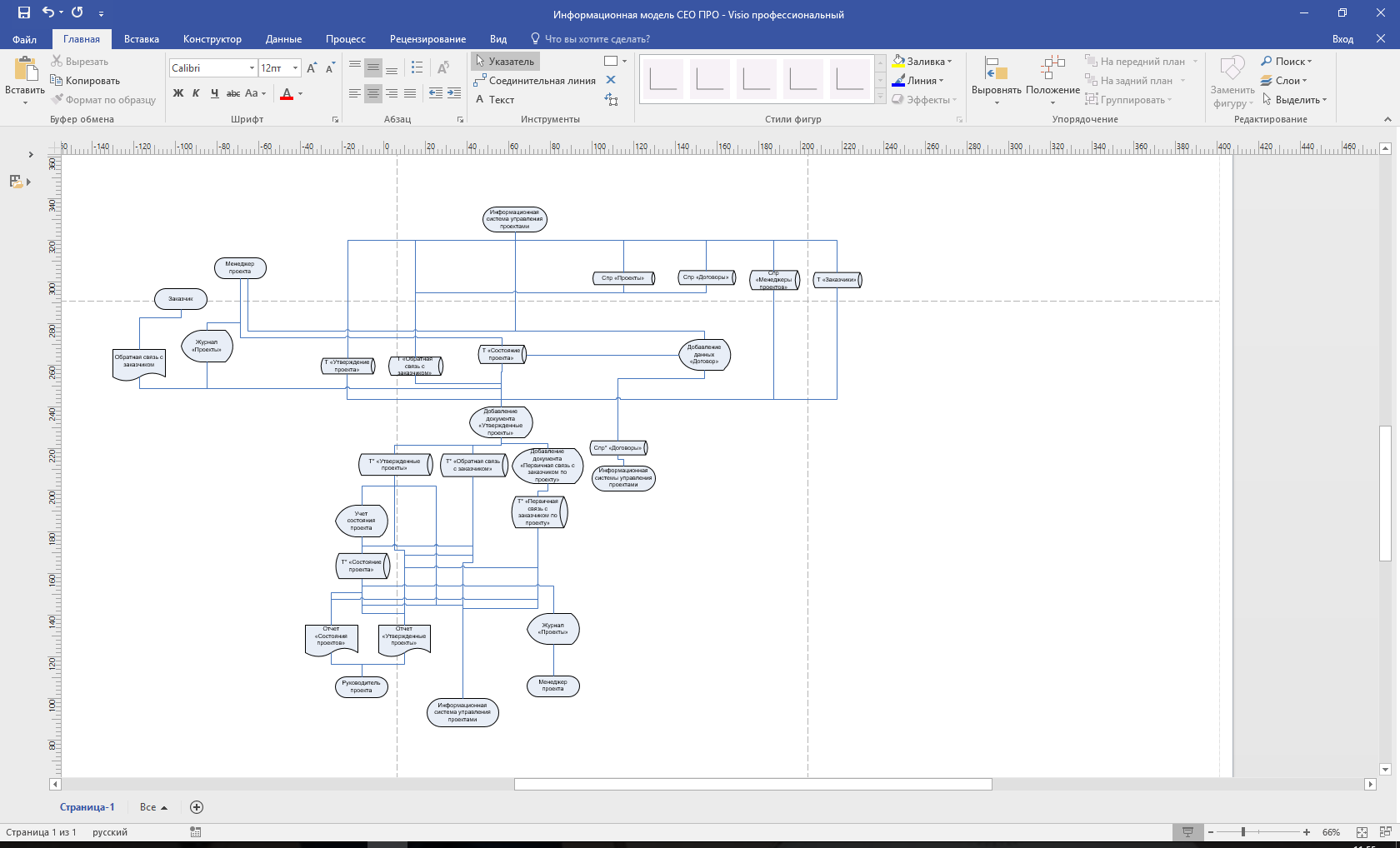Switch to the Вставка tab
This screenshot has width=1400, height=848.
142,39
